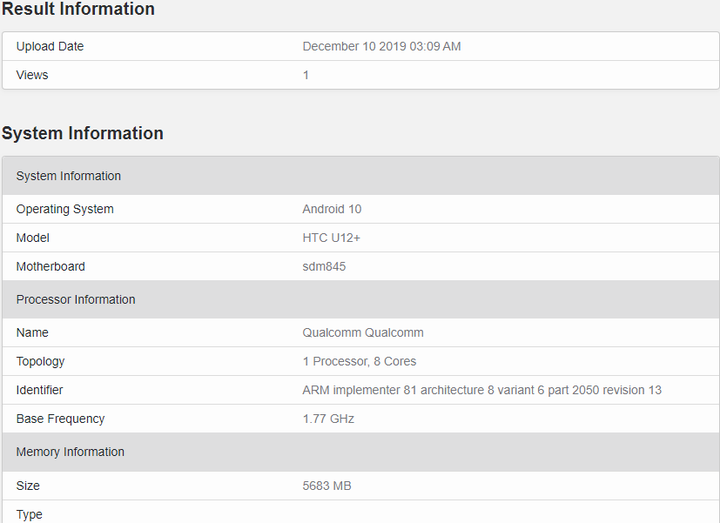Click the 'Qualcomm Qualcomm' value
The width and height of the screenshot is (720, 523).
click(x=363, y=332)
